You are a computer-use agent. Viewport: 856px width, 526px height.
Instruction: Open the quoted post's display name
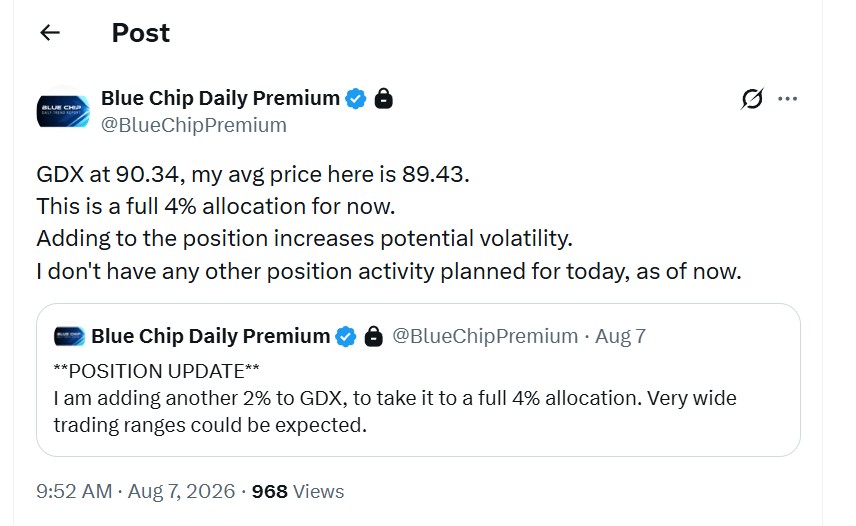tap(211, 336)
